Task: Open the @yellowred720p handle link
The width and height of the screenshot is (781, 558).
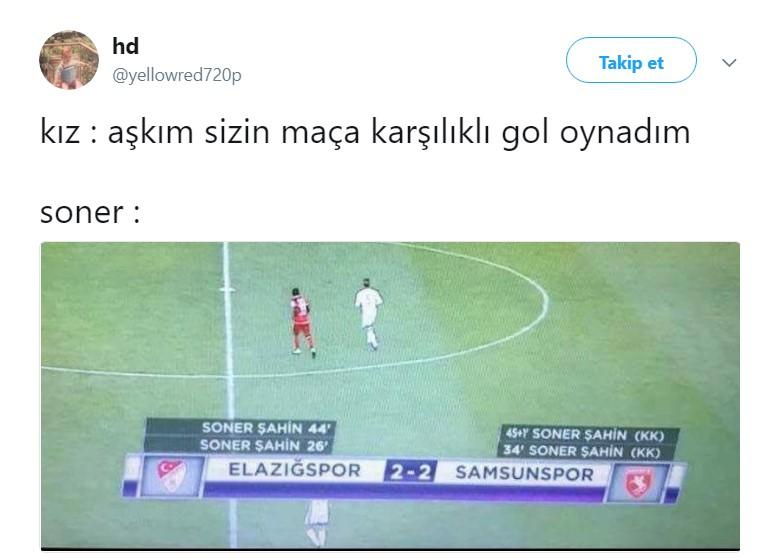Action: 177,75
